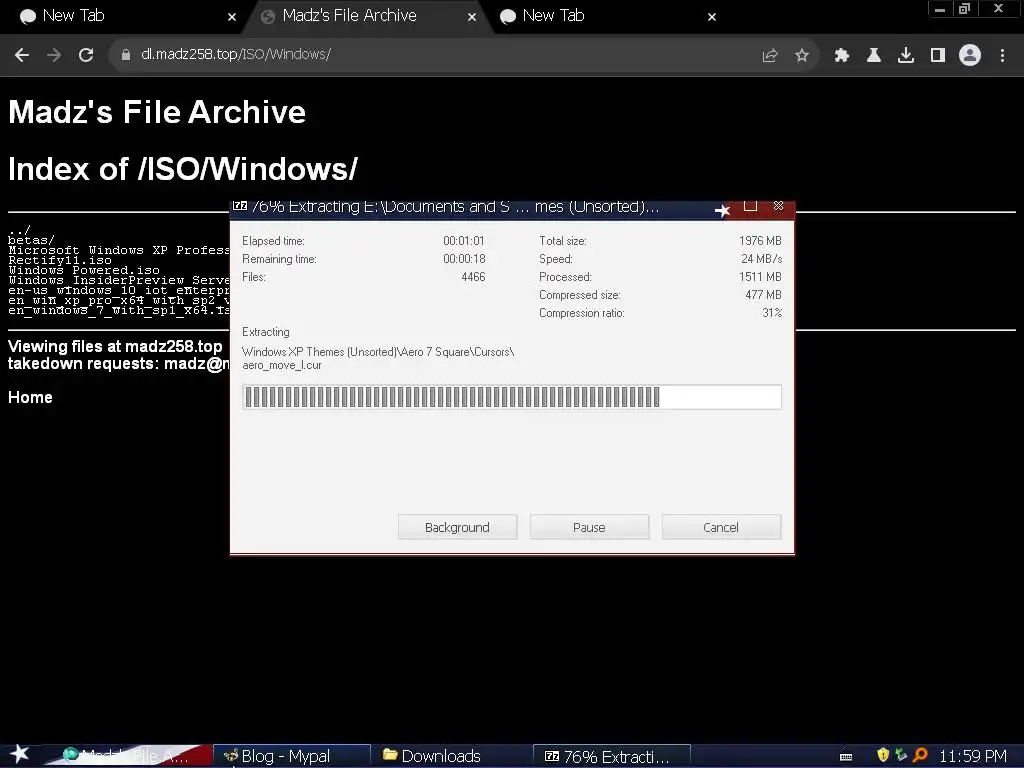The width and height of the screenshot is (1024, 768).
Task: Click the Speed value 24 MB/s
Action: click(x=761, y=259)
